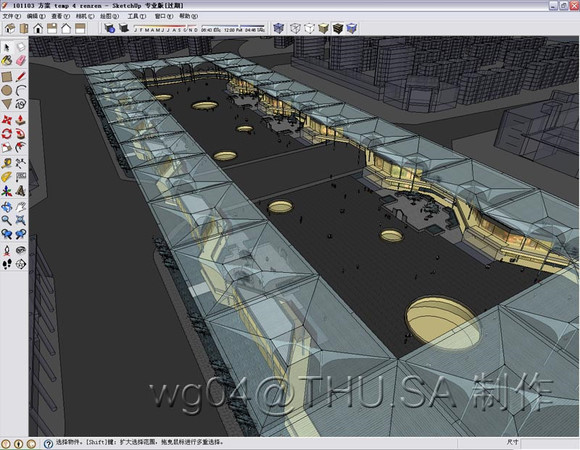Activate the Push/Pull tool

tap(21, 120)
